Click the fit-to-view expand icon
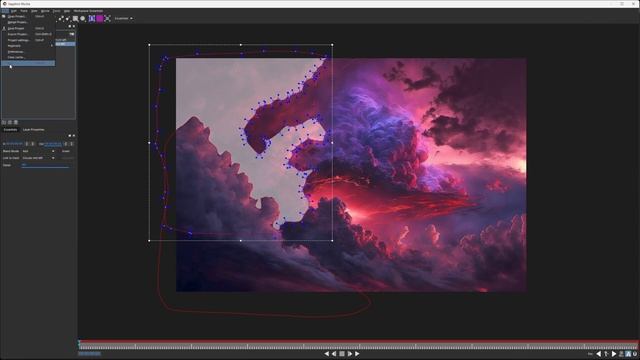The height and width of the screenshot is (360, 640). tap(108, 18)
